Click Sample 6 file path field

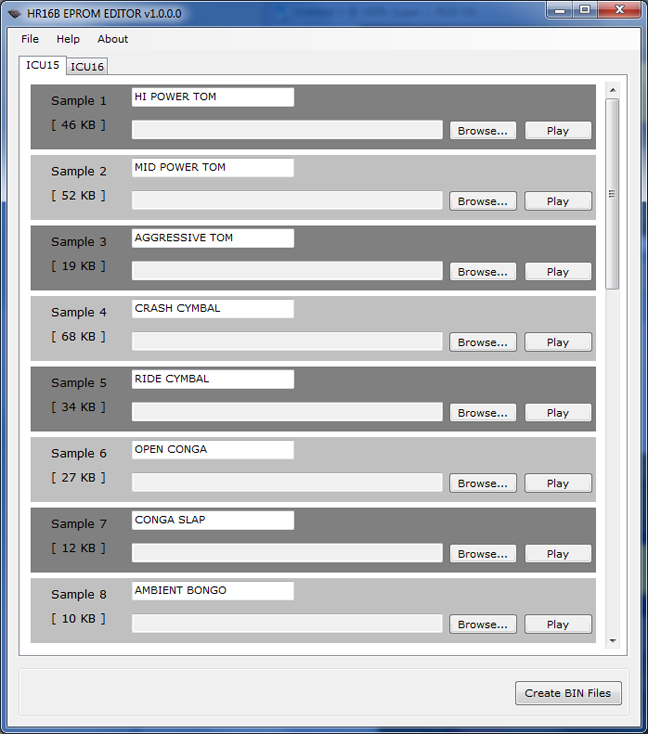pyautogui.click(x=287, y=482)
